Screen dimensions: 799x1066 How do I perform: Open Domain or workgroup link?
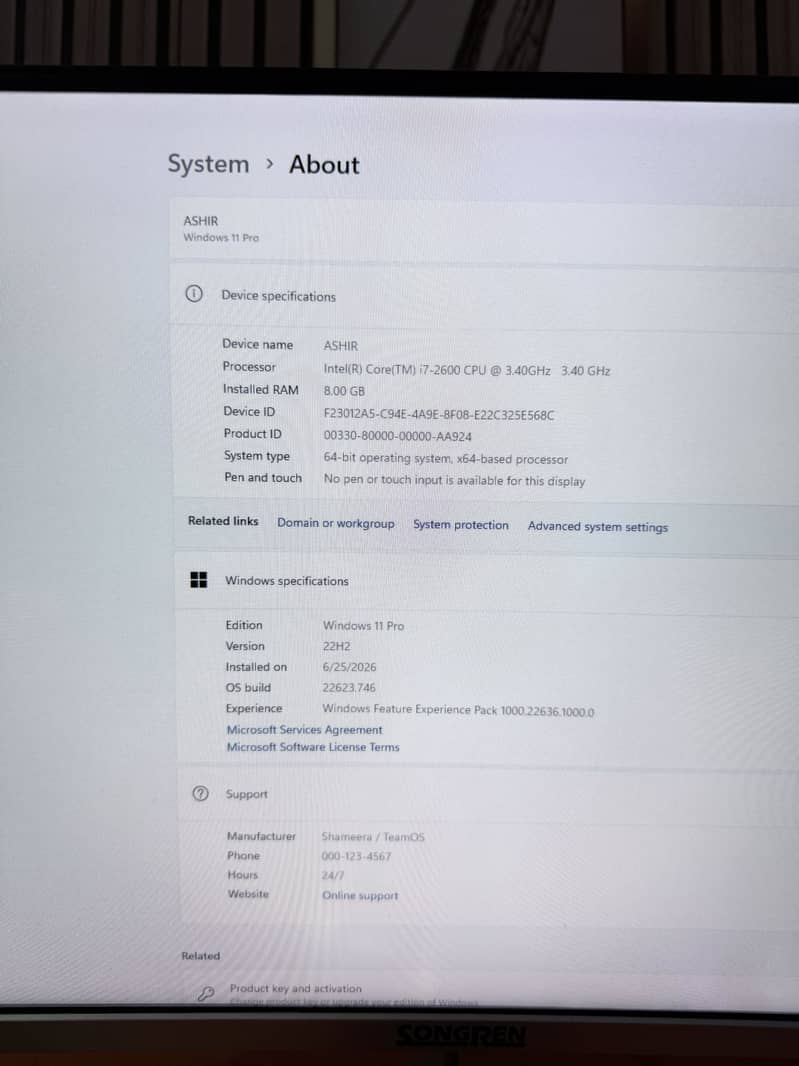point(336,523)
